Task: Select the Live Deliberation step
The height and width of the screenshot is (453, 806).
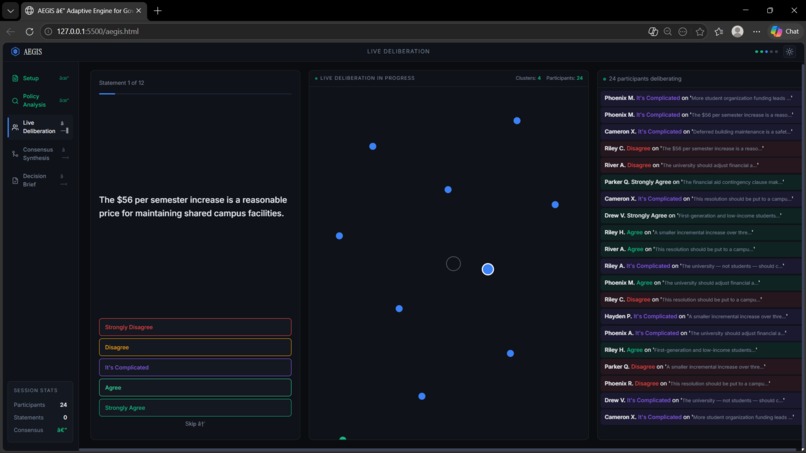Action: pyautogui.click(x=40, y=127)
